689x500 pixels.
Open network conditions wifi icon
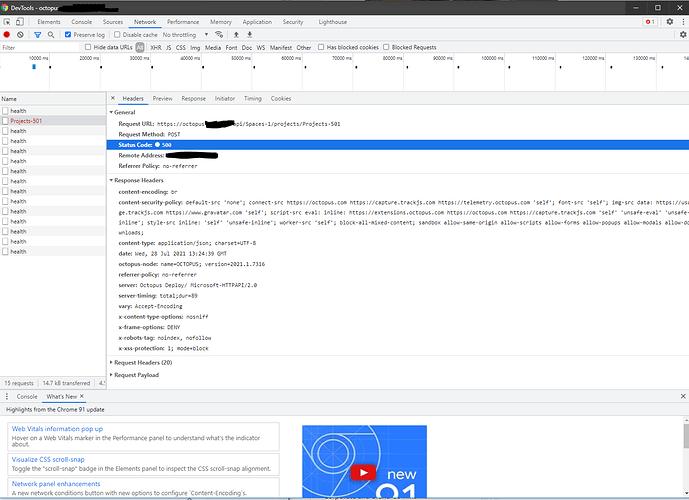[219, 34]
